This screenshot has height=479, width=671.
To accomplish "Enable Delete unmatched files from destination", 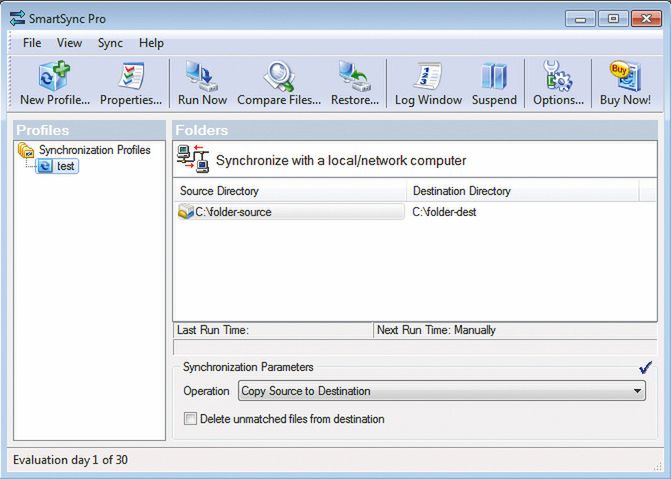I will pos(190,419).
